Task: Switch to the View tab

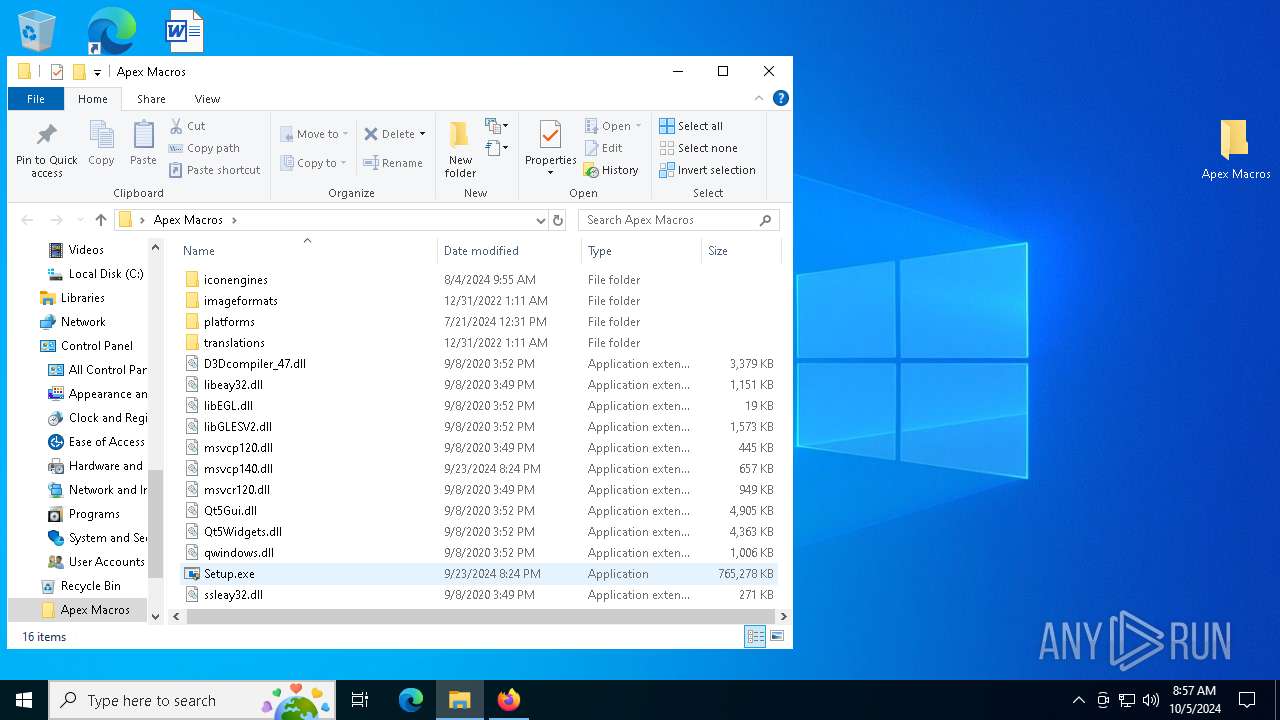Action: pyautogui.click(x=207, y=99)
